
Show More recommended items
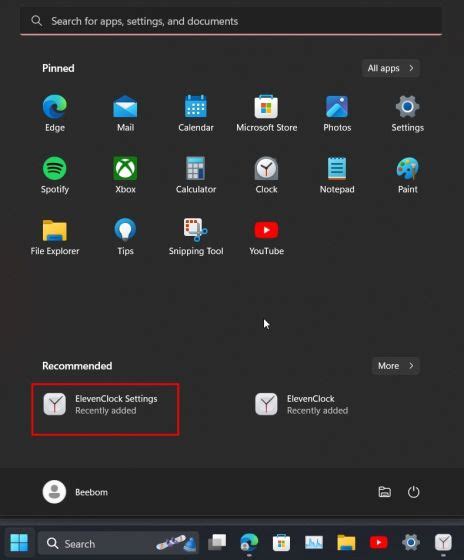point(395,366)
